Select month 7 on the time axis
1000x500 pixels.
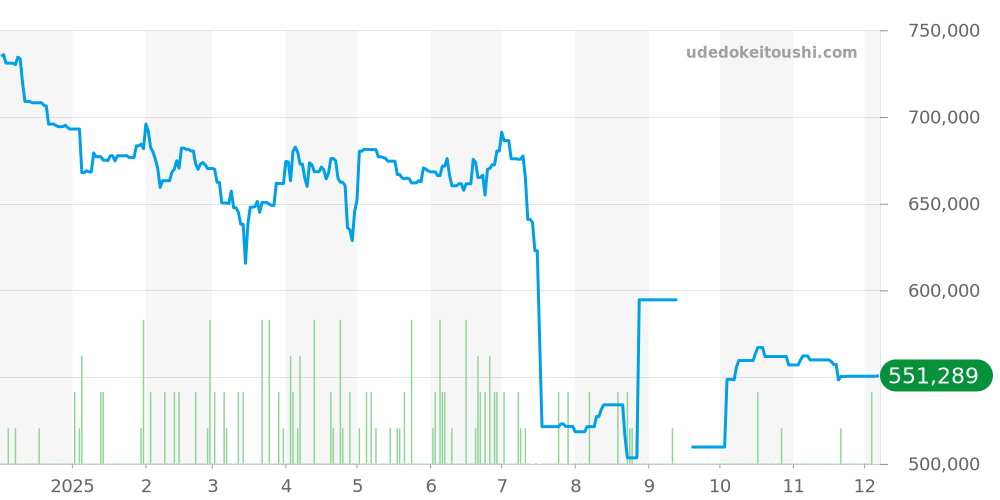502,486
